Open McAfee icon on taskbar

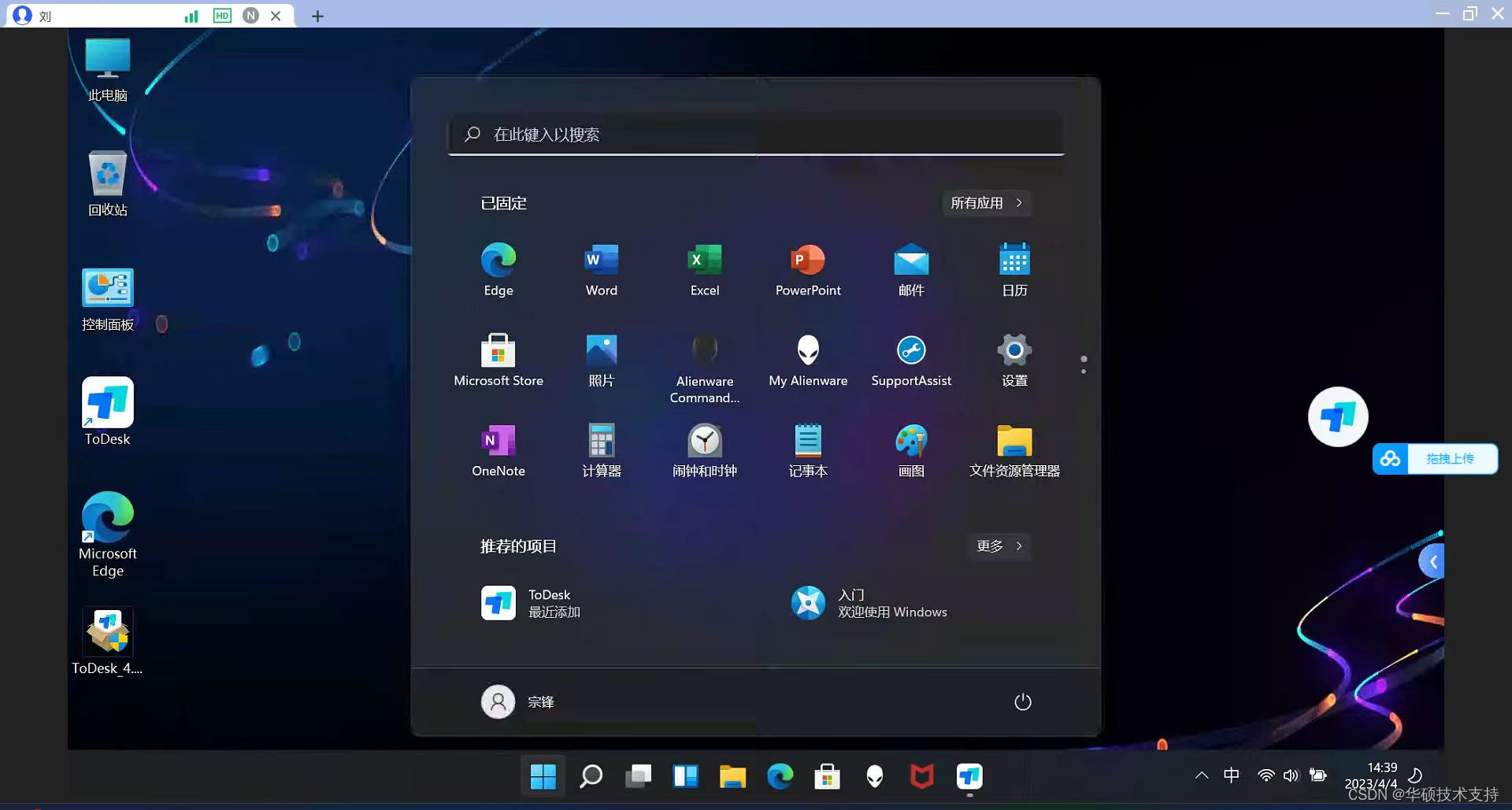point(921,777)
